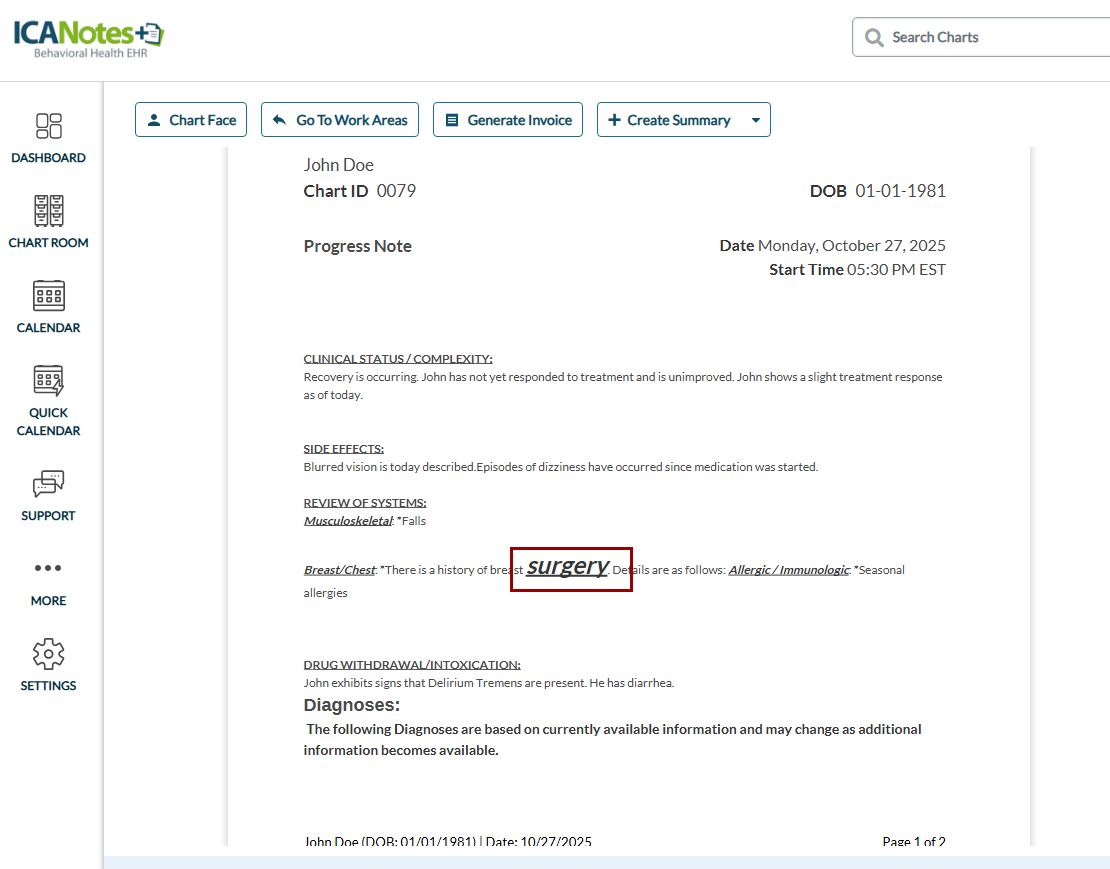Open the Support chat icon
This screenshot has height=869, width=1110.
coord(49,484)
